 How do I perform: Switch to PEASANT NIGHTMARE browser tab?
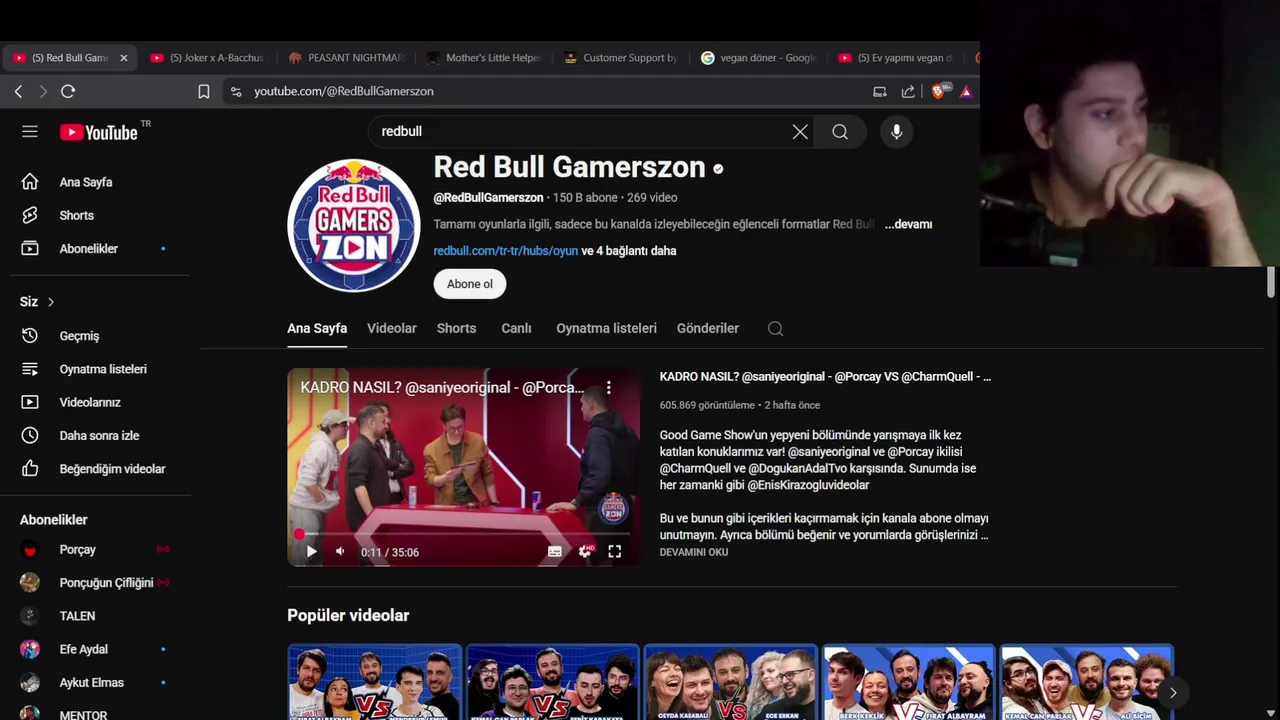(346, 58)
